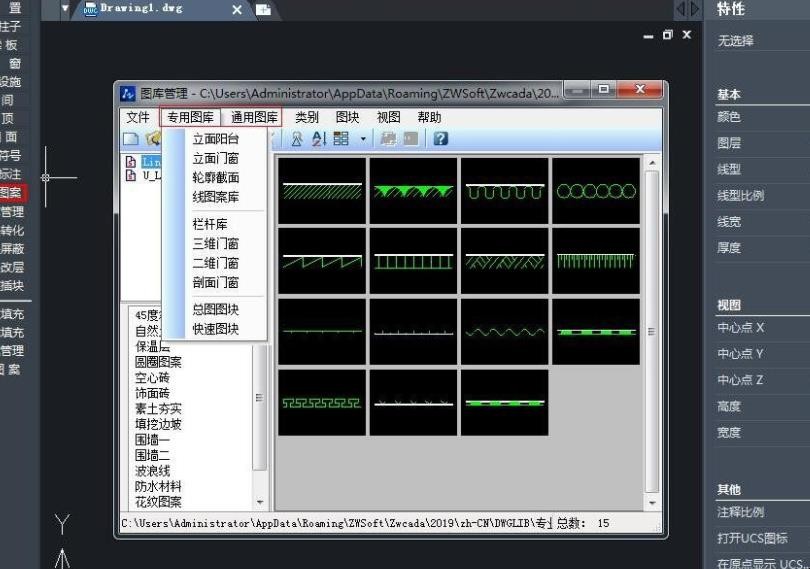
Task: Choose 立面阳台 from the dropdown menu
Action: click(x=215, y=139)
